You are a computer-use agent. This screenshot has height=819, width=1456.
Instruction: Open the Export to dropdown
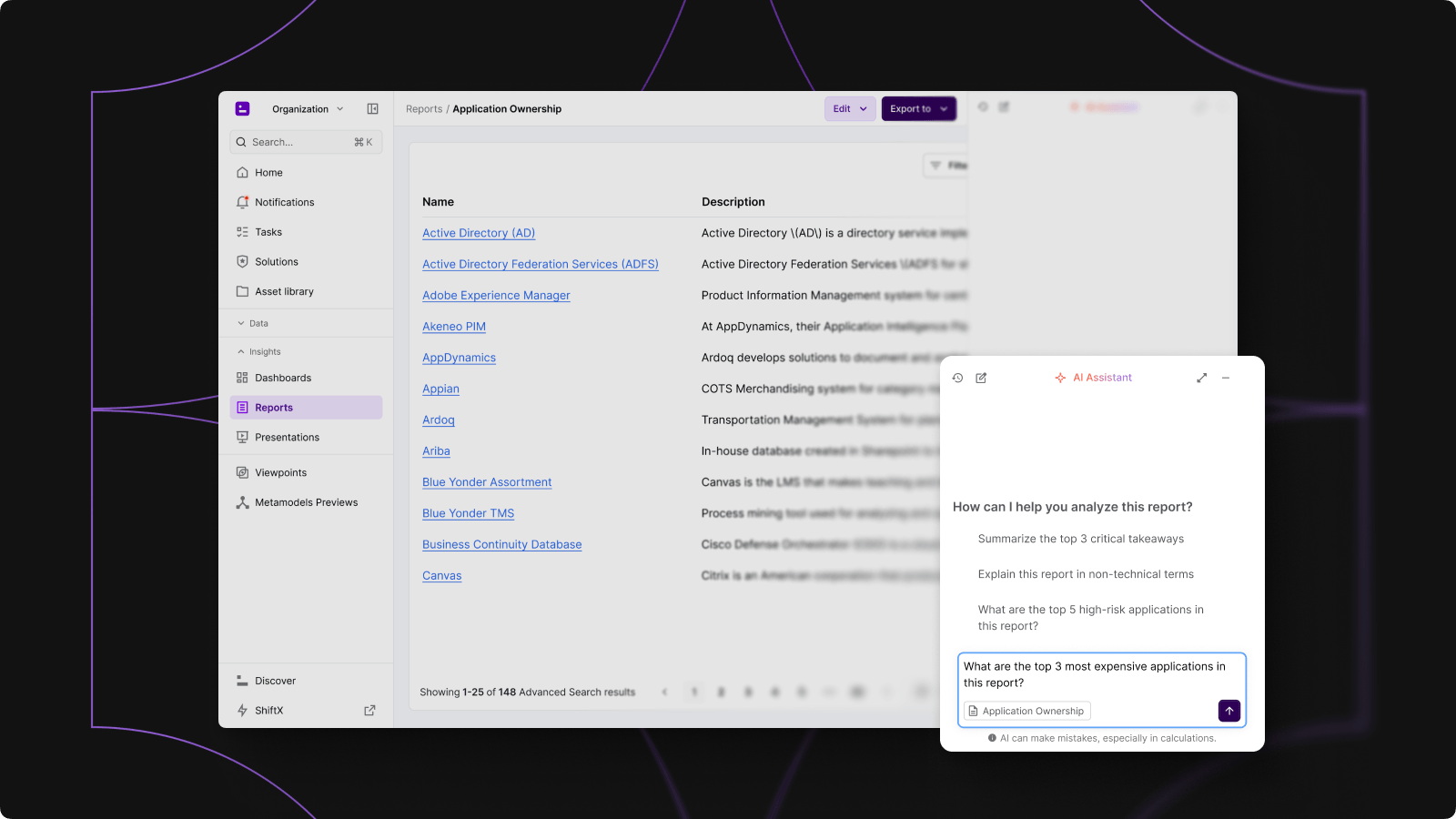point(918,109)
